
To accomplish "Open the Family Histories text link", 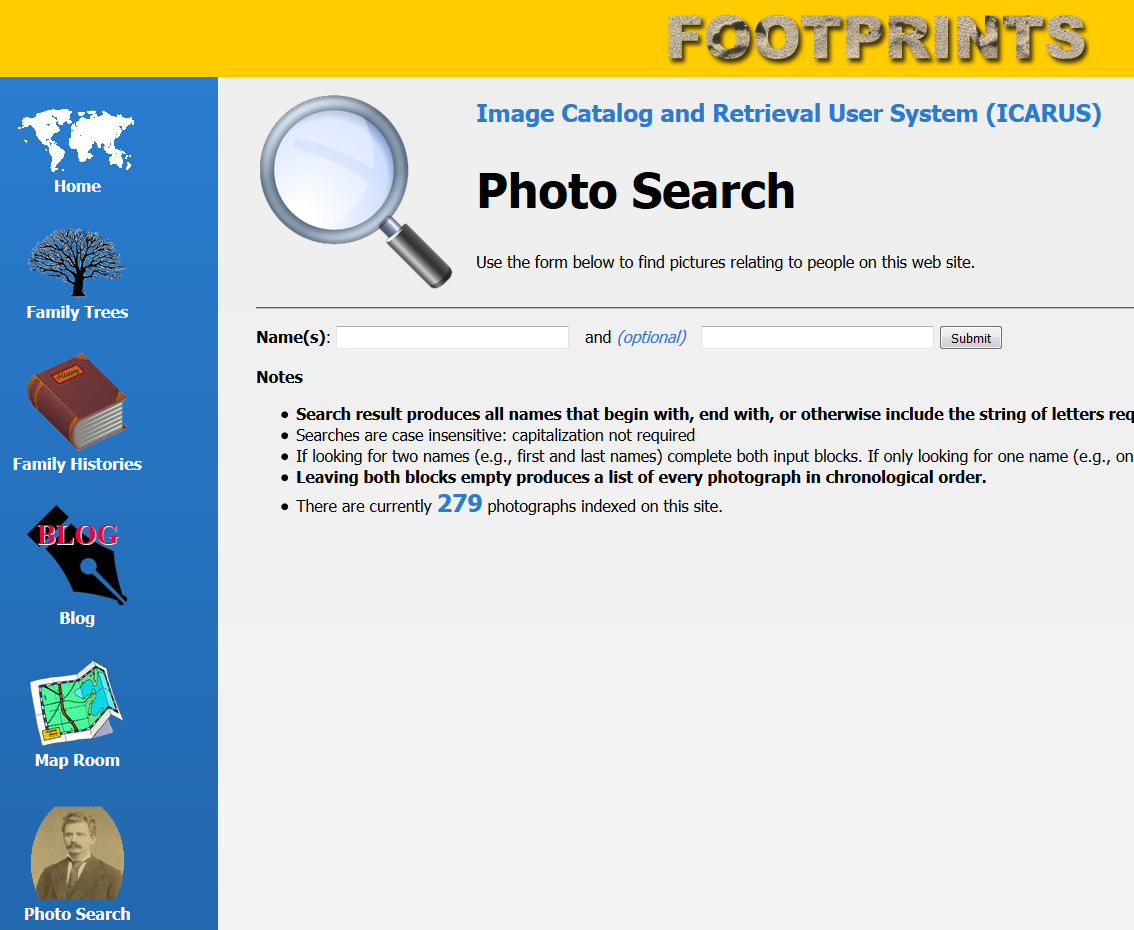I will point(77,464).
